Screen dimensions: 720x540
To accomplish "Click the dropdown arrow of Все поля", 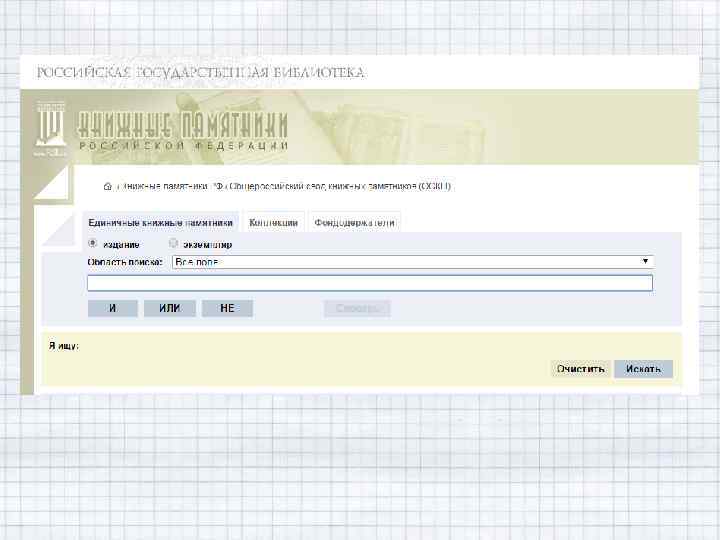I will [645, 261].
